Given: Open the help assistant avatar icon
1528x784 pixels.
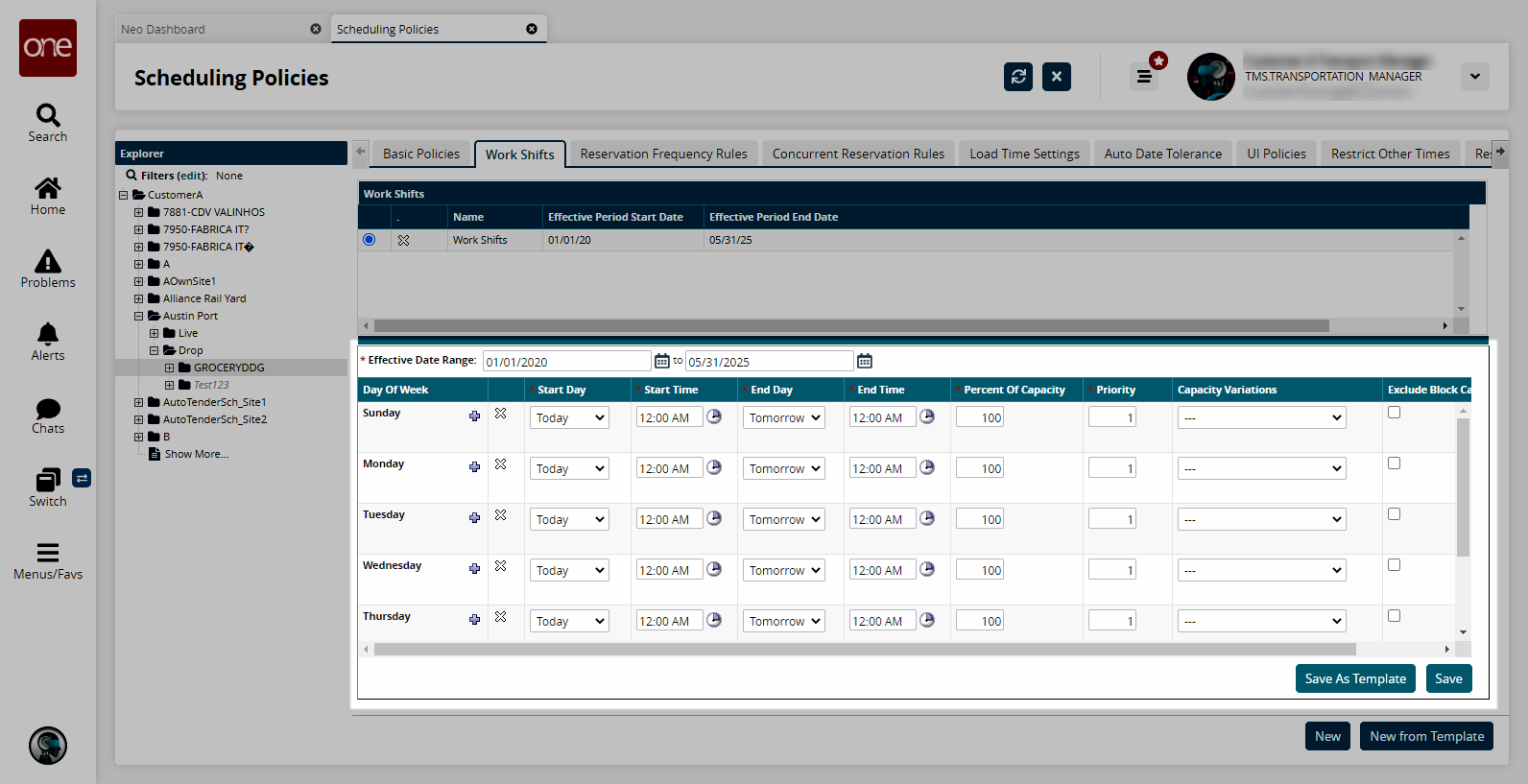Looking at the screenshot, I should [x=48, y=746].
